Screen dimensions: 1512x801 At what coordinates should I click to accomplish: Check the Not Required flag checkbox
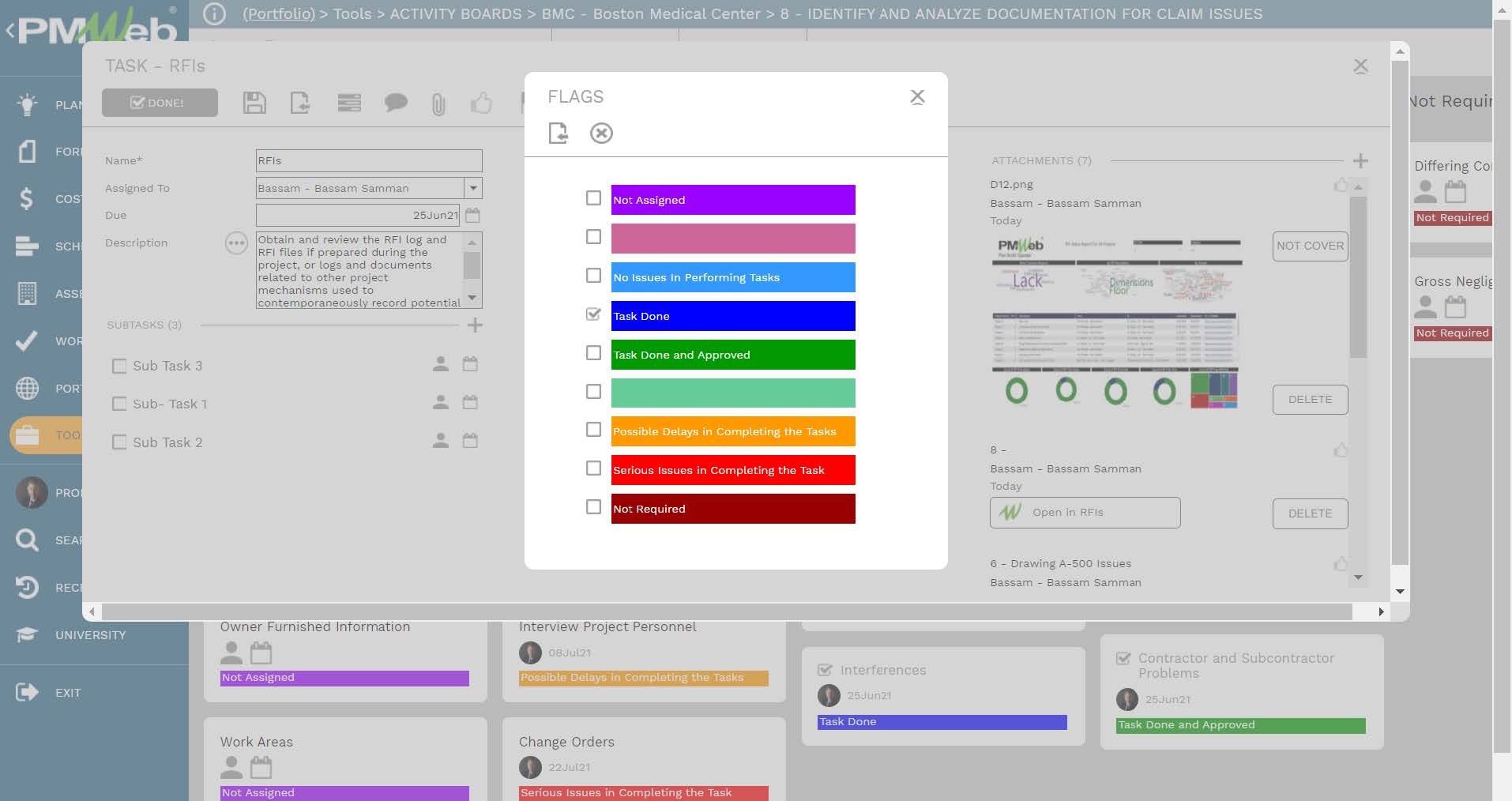point(593,507)
